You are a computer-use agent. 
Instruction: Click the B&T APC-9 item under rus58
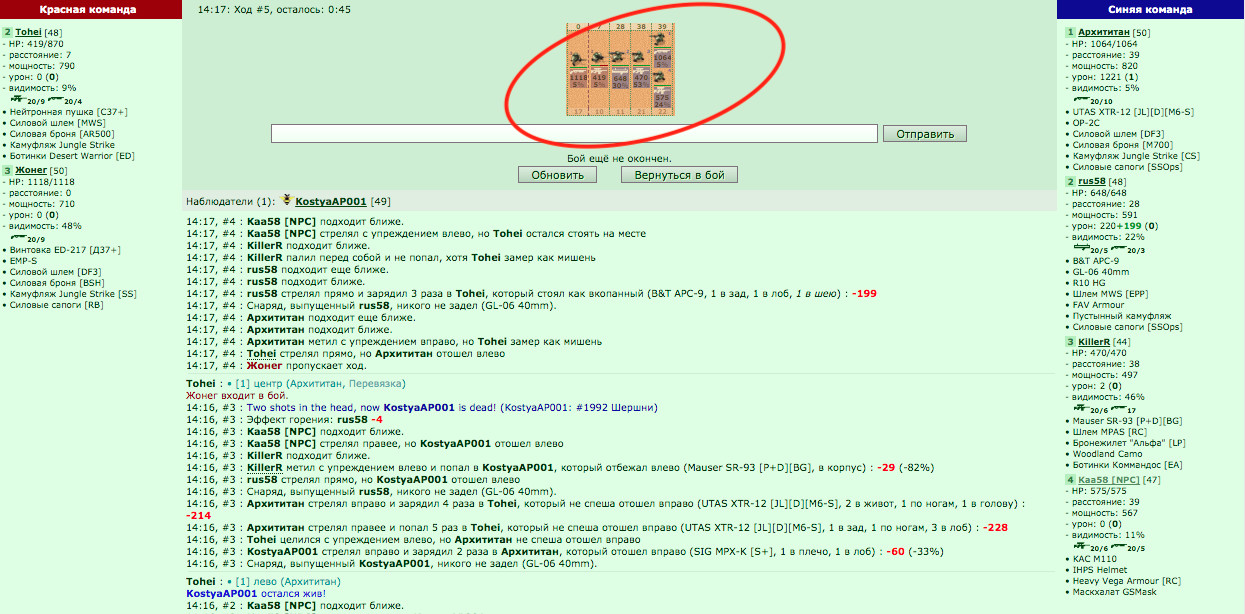(x=1096, y=261)
